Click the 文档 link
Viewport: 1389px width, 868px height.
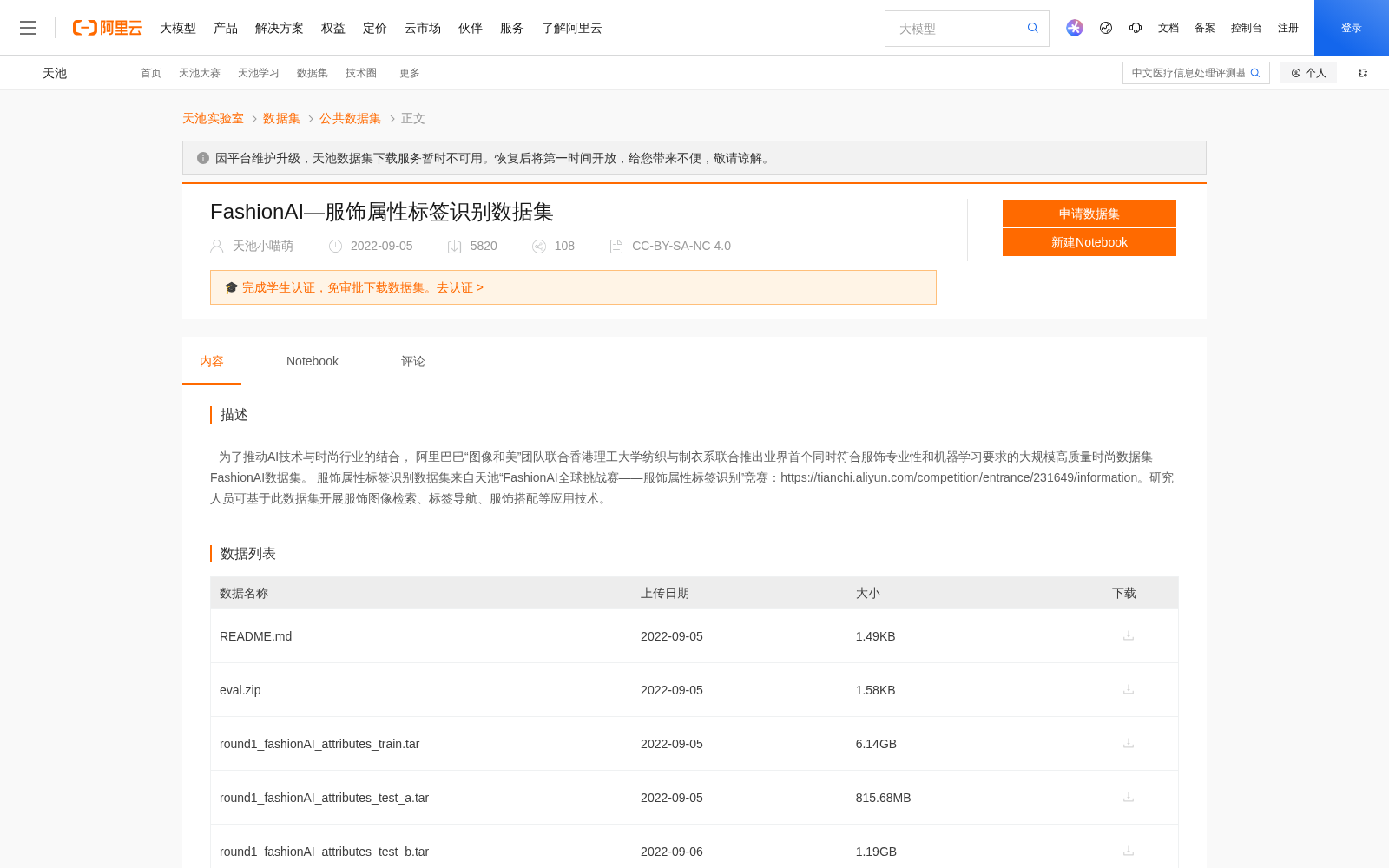tap(1168, 28)
